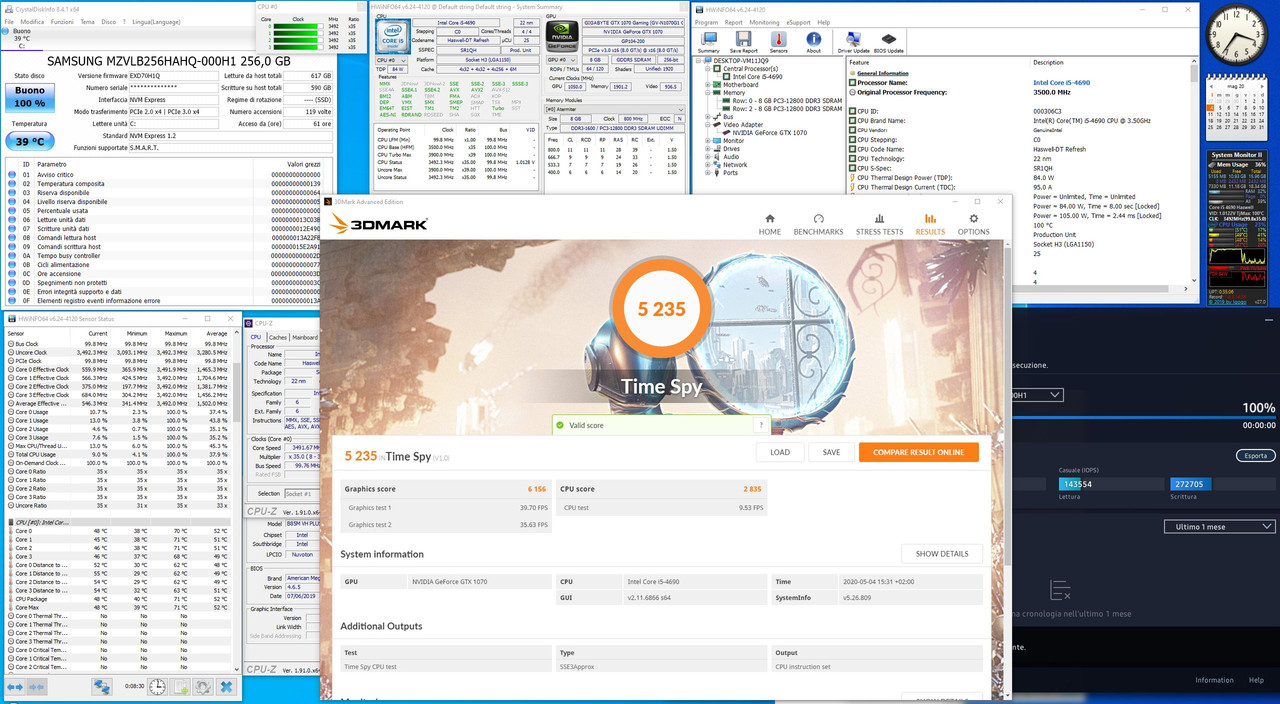Expand the Bus tree node
Image resolution: width=1280 pixels, height=704 pixels.
click(707, 116)
